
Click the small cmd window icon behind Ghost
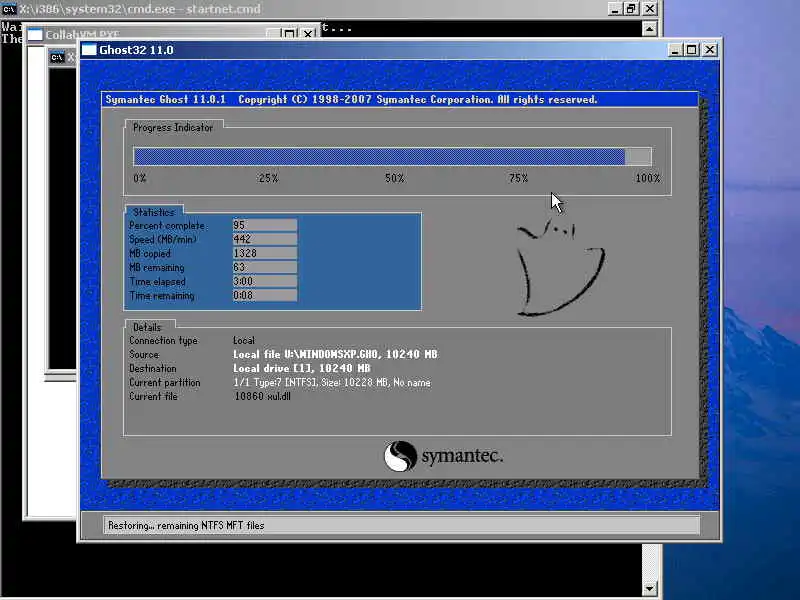coord(57,58)
